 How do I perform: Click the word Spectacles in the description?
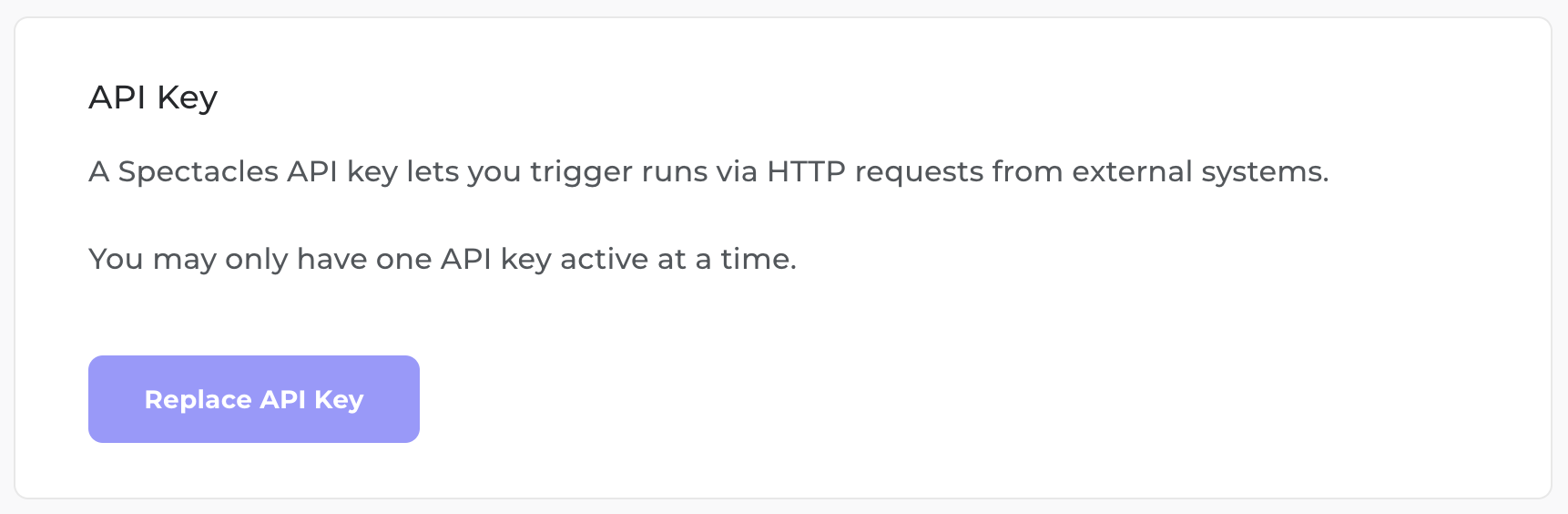pos(199,171)
